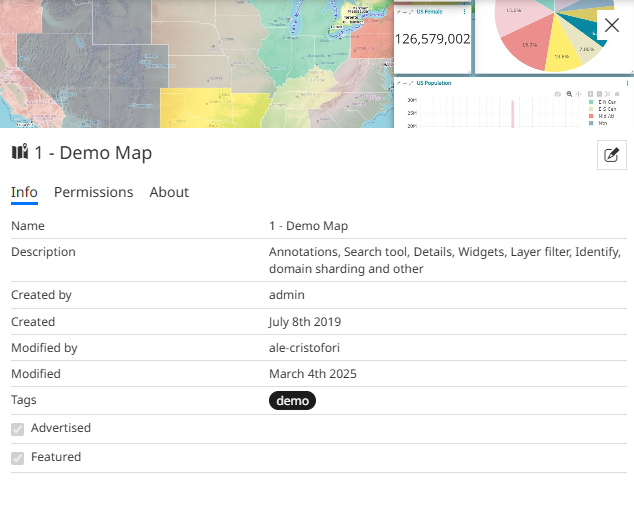Viewport: 634px width, 506px height.
Task: Switch to the Info tab
Action: 24,192
